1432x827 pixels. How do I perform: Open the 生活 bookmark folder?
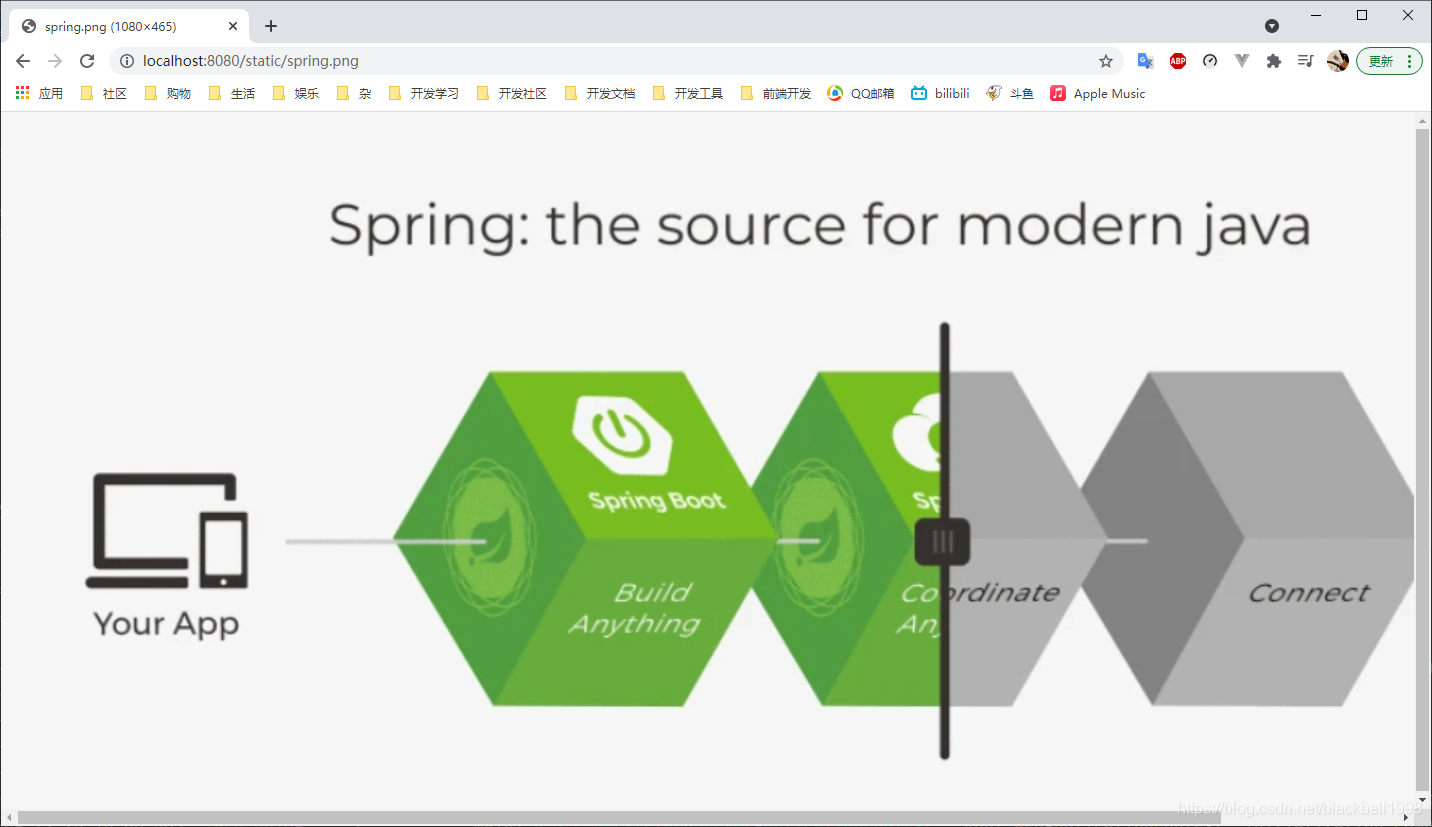coord(231,93)
